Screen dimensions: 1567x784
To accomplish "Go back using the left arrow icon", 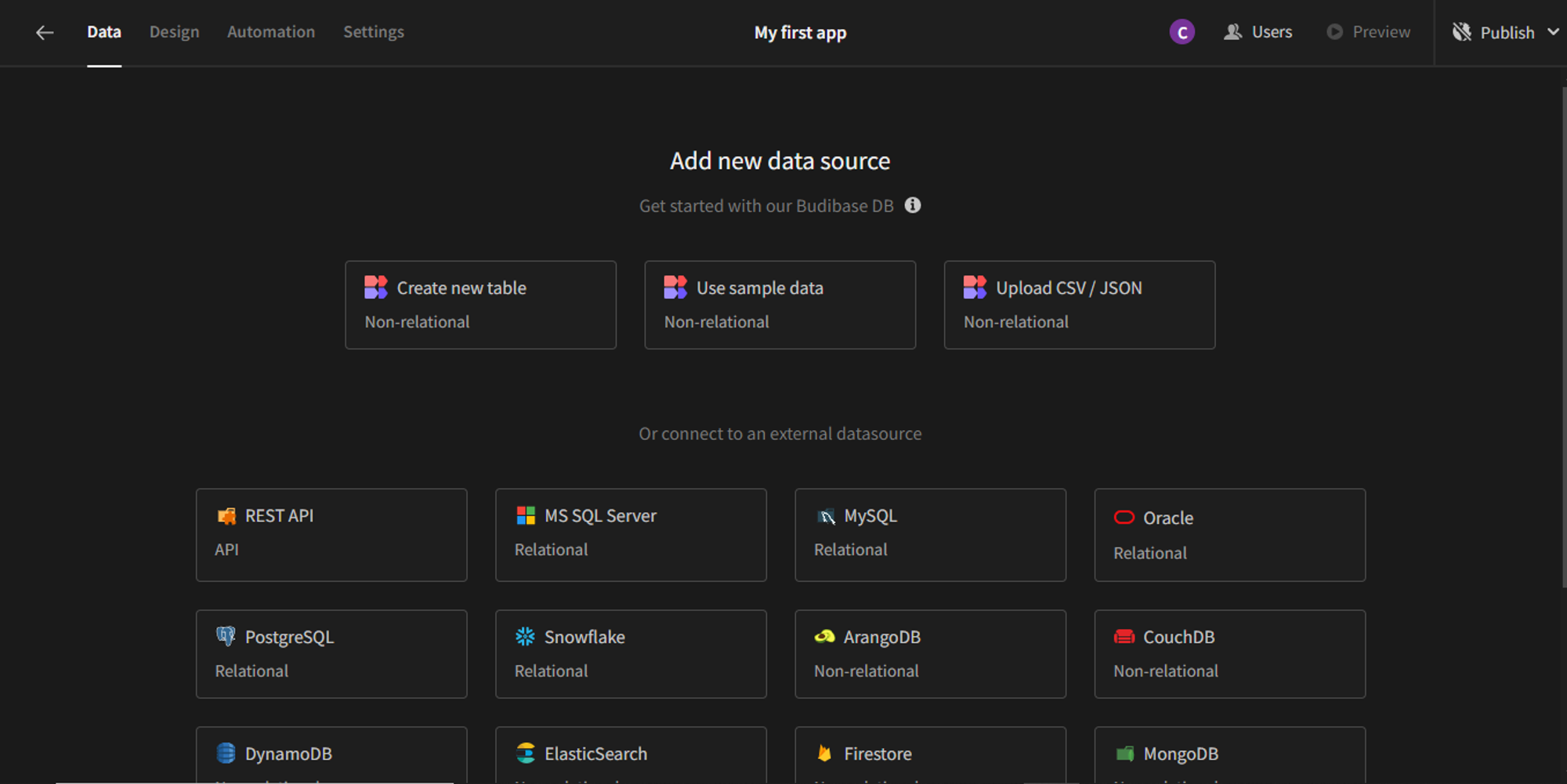I will click(45, 32).
